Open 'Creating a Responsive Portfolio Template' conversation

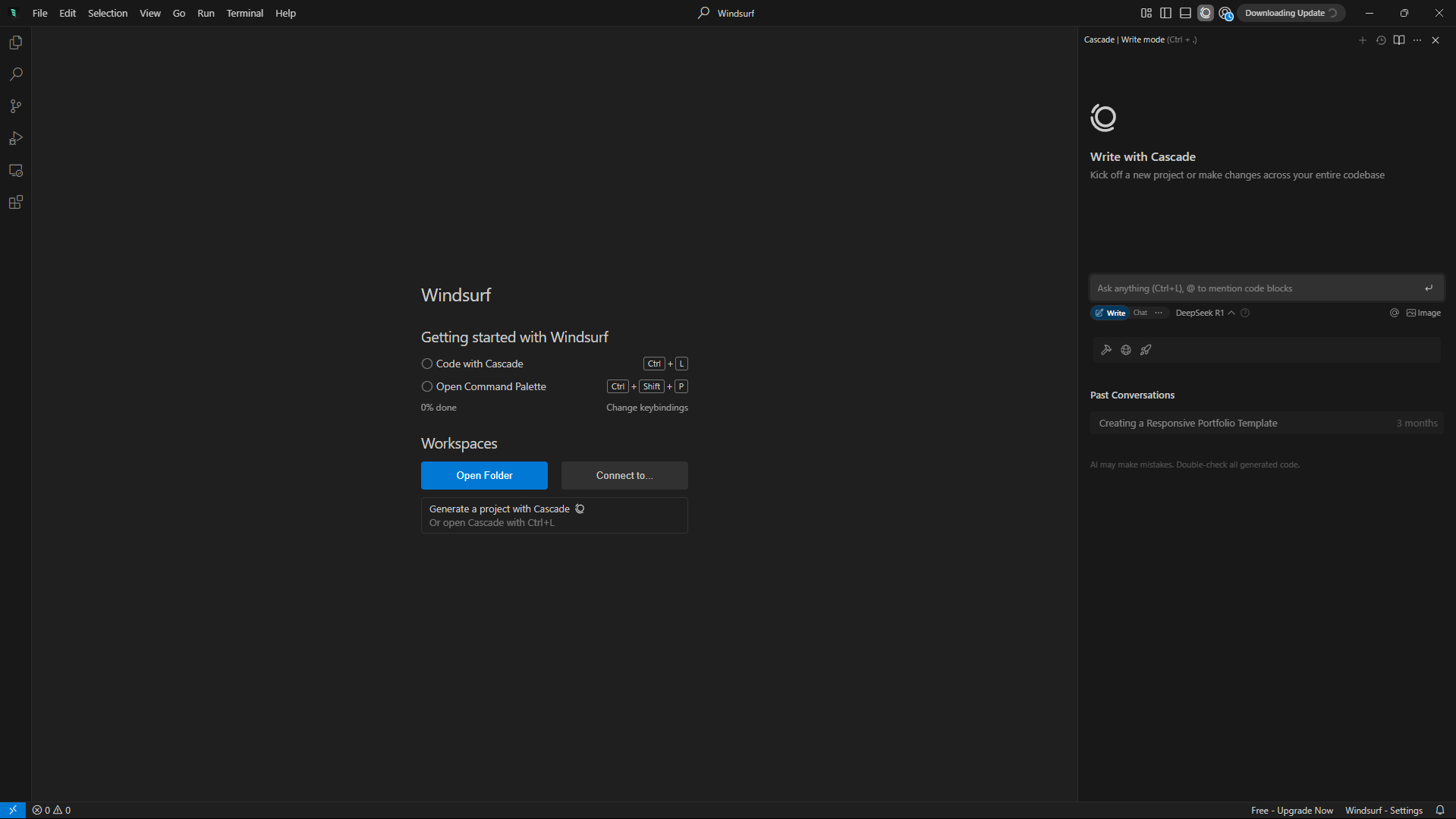coord(1266,424)
